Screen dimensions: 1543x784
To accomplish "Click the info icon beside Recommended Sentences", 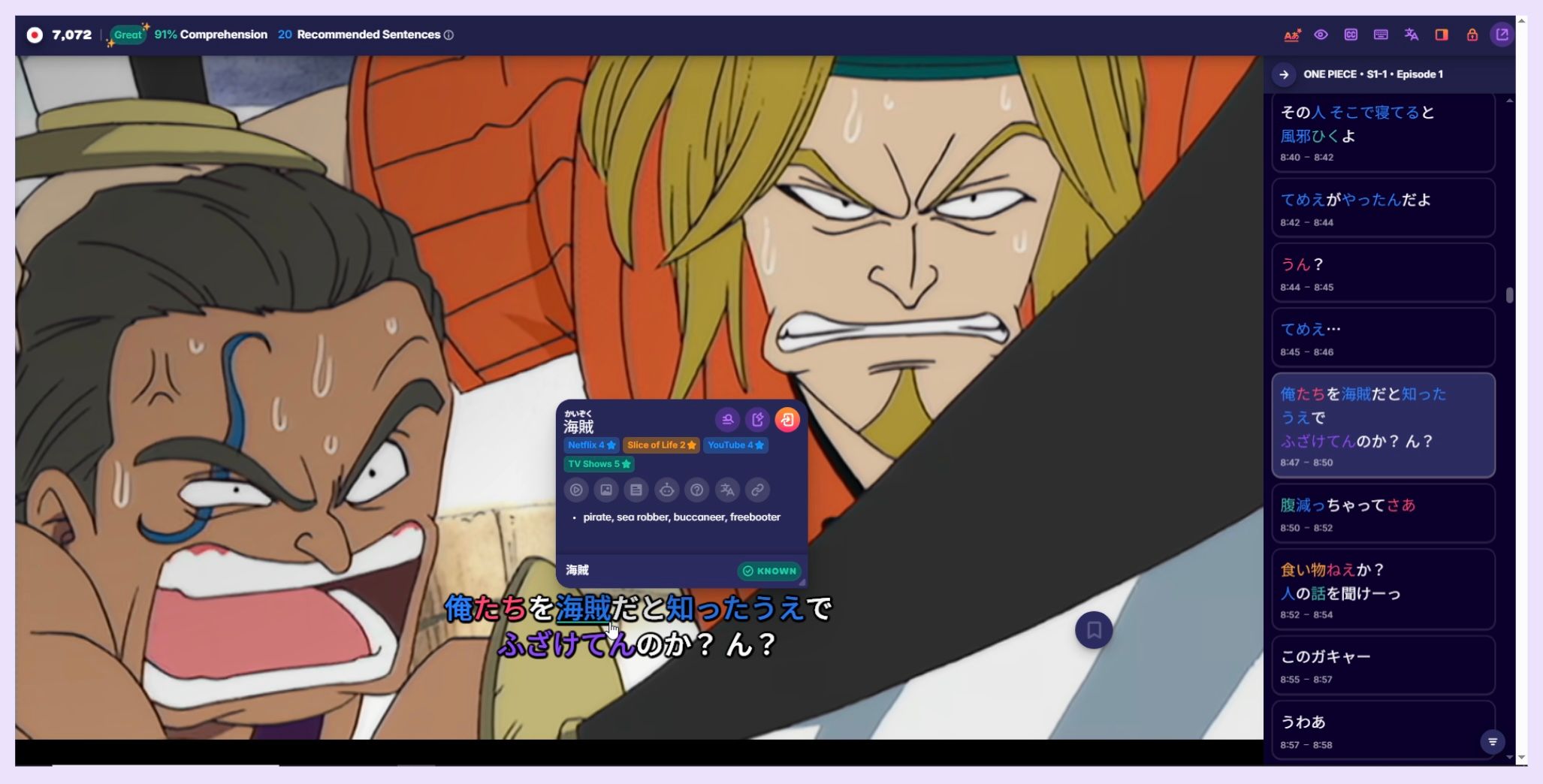I will coord(449,35).
